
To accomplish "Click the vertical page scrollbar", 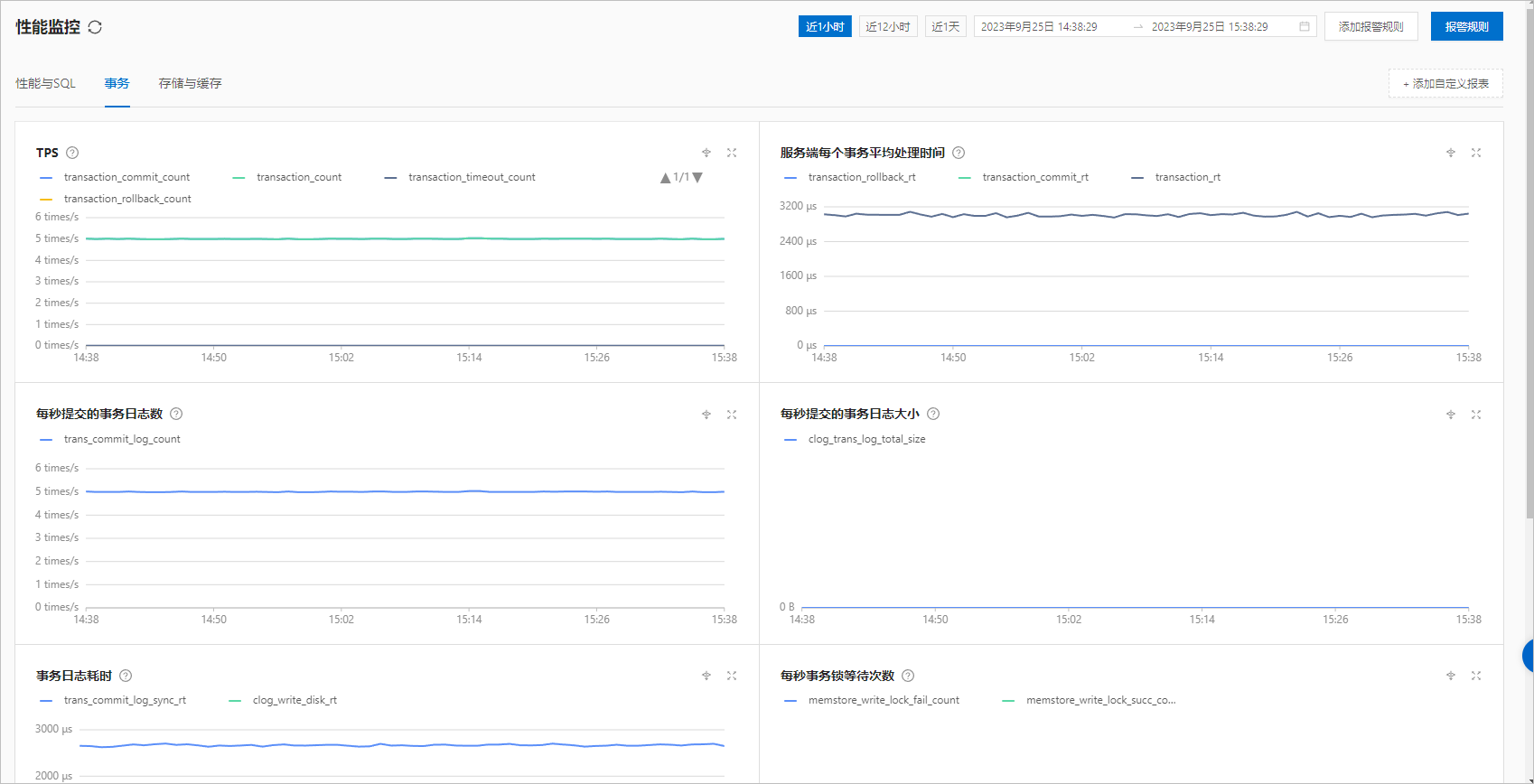I will pyautogui.click(x=1529, y=262).
